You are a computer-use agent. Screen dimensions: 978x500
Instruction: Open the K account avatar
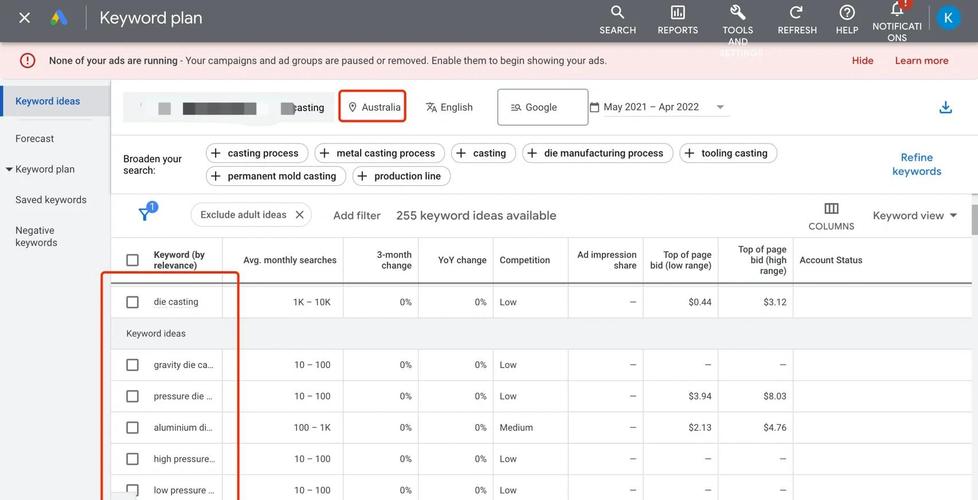pyautogui.click(x=948, y=18)
